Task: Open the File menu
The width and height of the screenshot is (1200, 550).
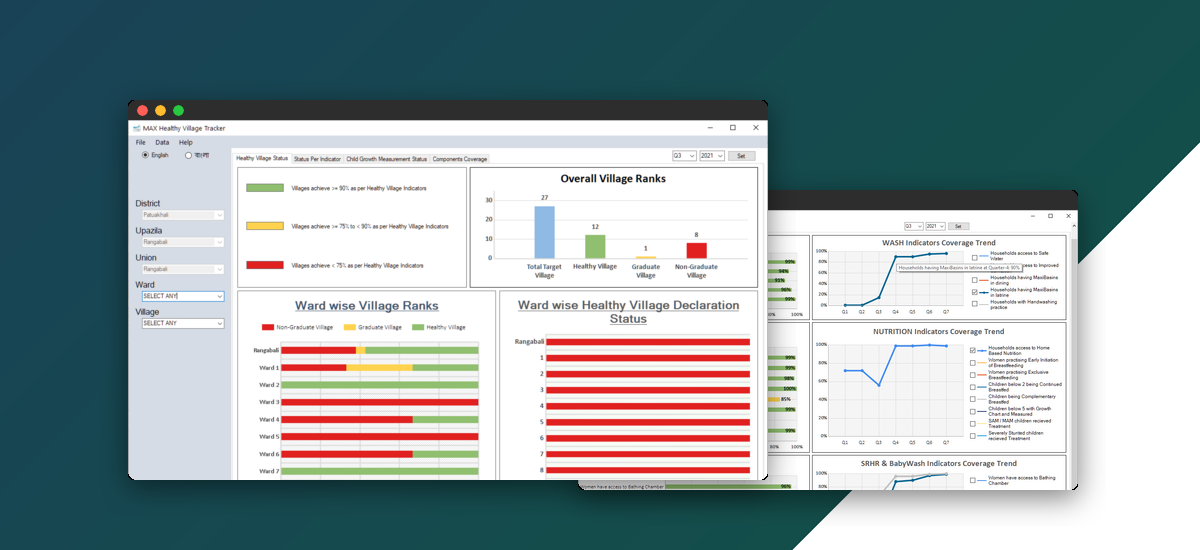Action: point(141,142)
